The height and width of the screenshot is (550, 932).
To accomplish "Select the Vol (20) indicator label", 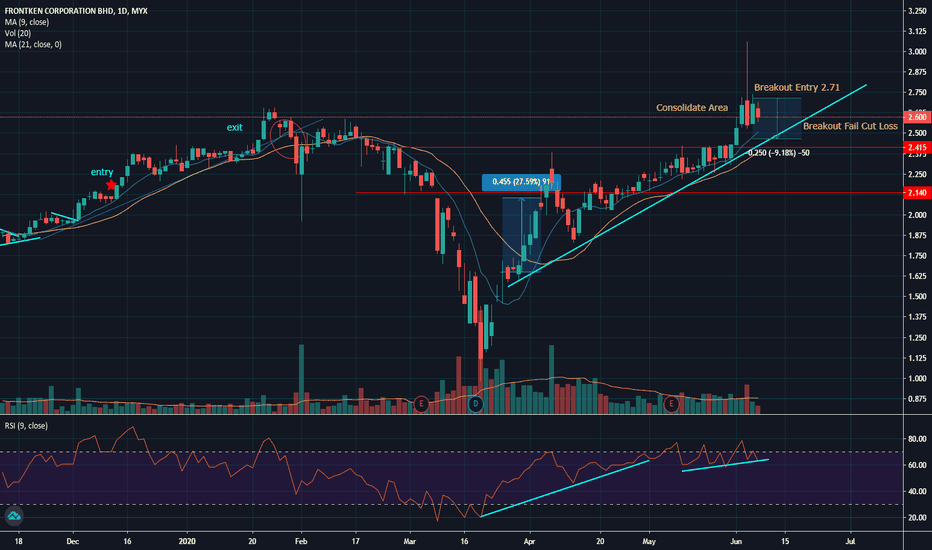I will pos(18,33).
